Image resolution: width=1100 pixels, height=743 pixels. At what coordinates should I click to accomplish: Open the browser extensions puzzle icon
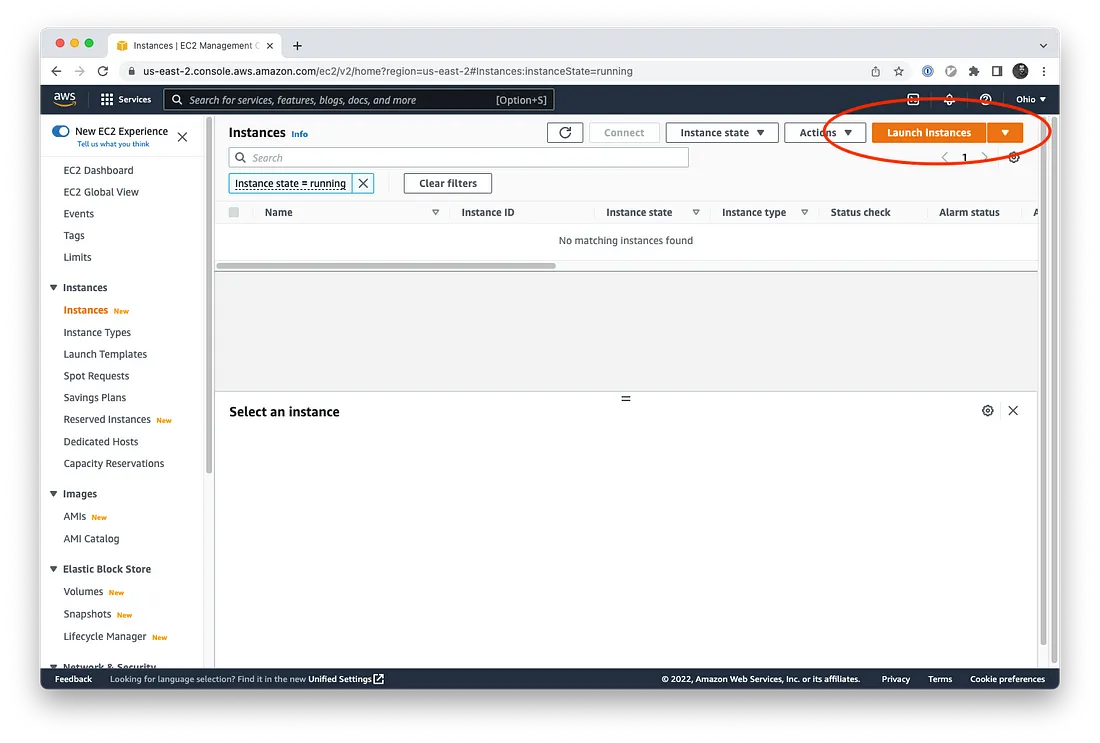coord(974,71)
